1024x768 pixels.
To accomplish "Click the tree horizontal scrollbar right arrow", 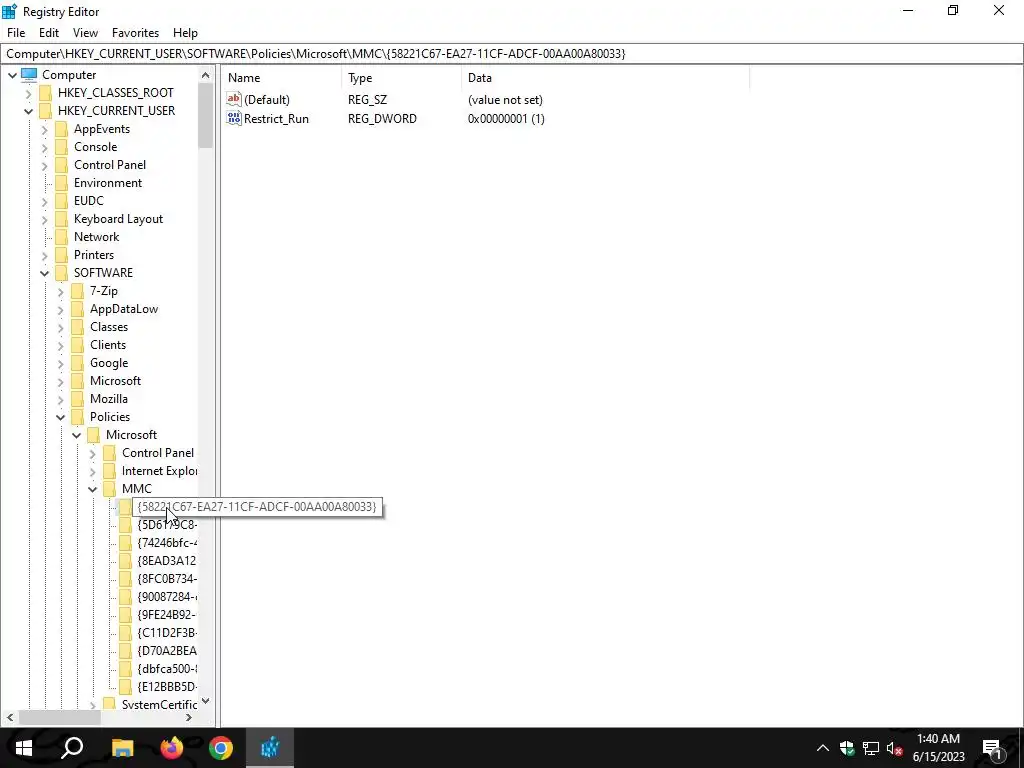I will (189, 717).
